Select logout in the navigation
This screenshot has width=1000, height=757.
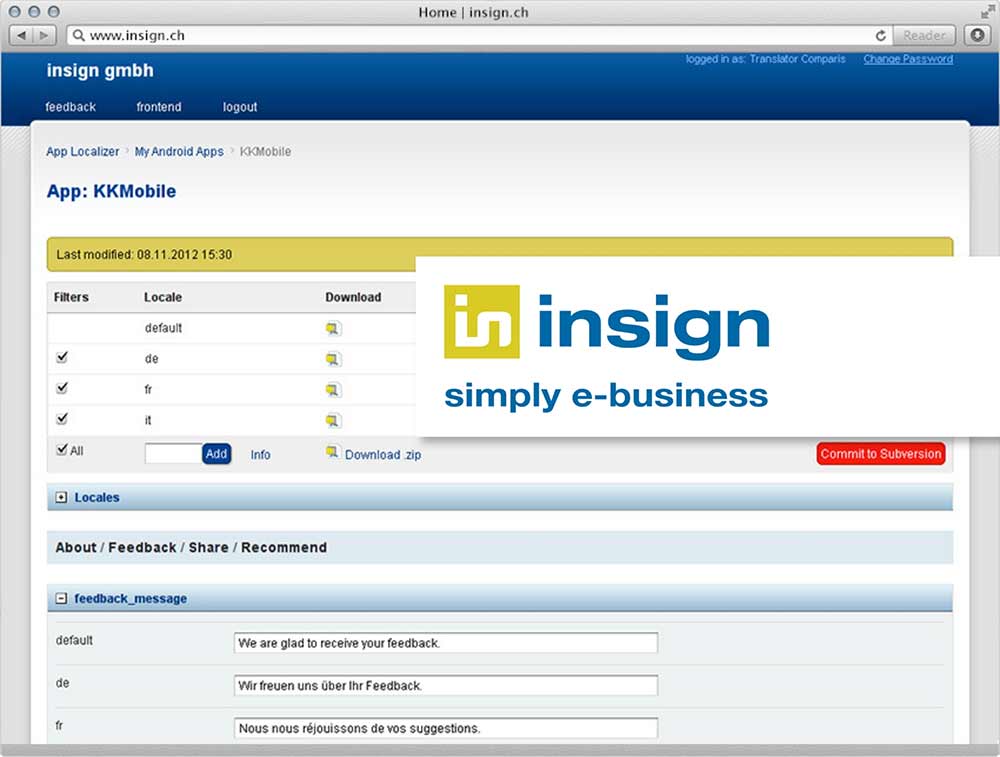click(x=240, y=107)
